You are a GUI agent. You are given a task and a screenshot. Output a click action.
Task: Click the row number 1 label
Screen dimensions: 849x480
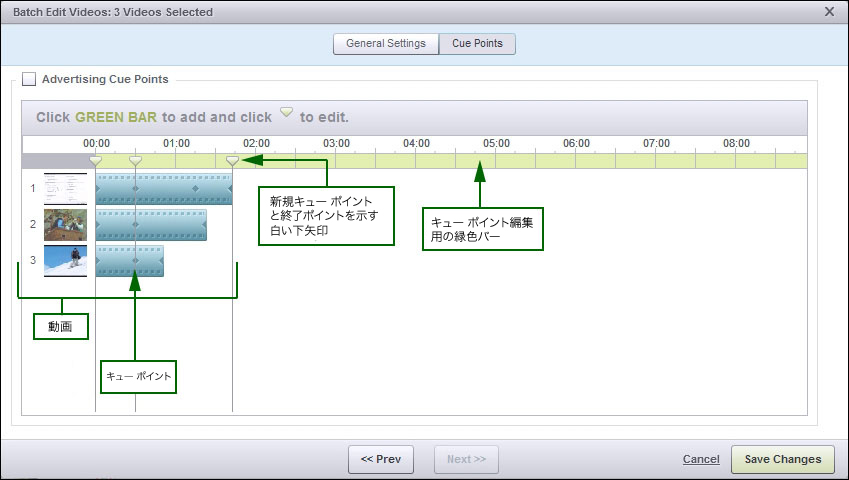[x=33, y=188]
